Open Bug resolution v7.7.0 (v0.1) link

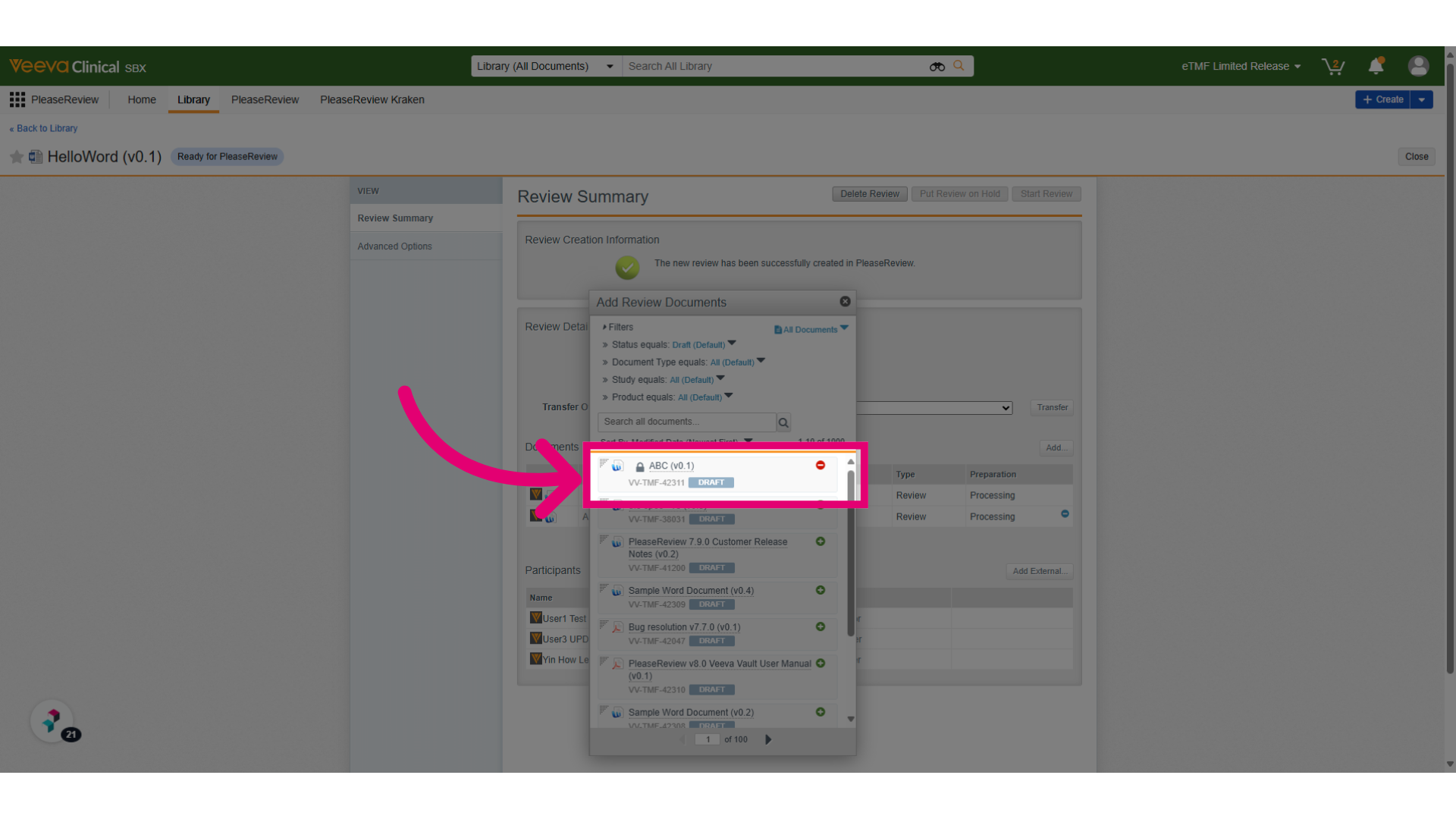(684, 627)
